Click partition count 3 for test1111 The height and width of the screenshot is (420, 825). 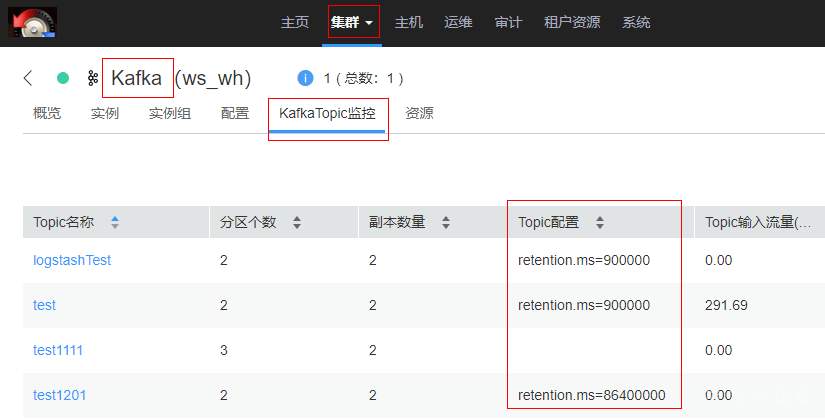(x=224, y=351)
